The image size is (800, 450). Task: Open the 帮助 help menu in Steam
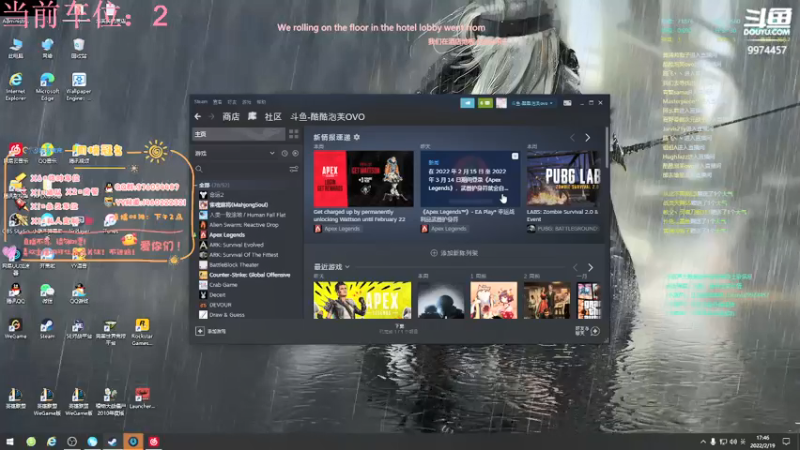click(261, 102)
